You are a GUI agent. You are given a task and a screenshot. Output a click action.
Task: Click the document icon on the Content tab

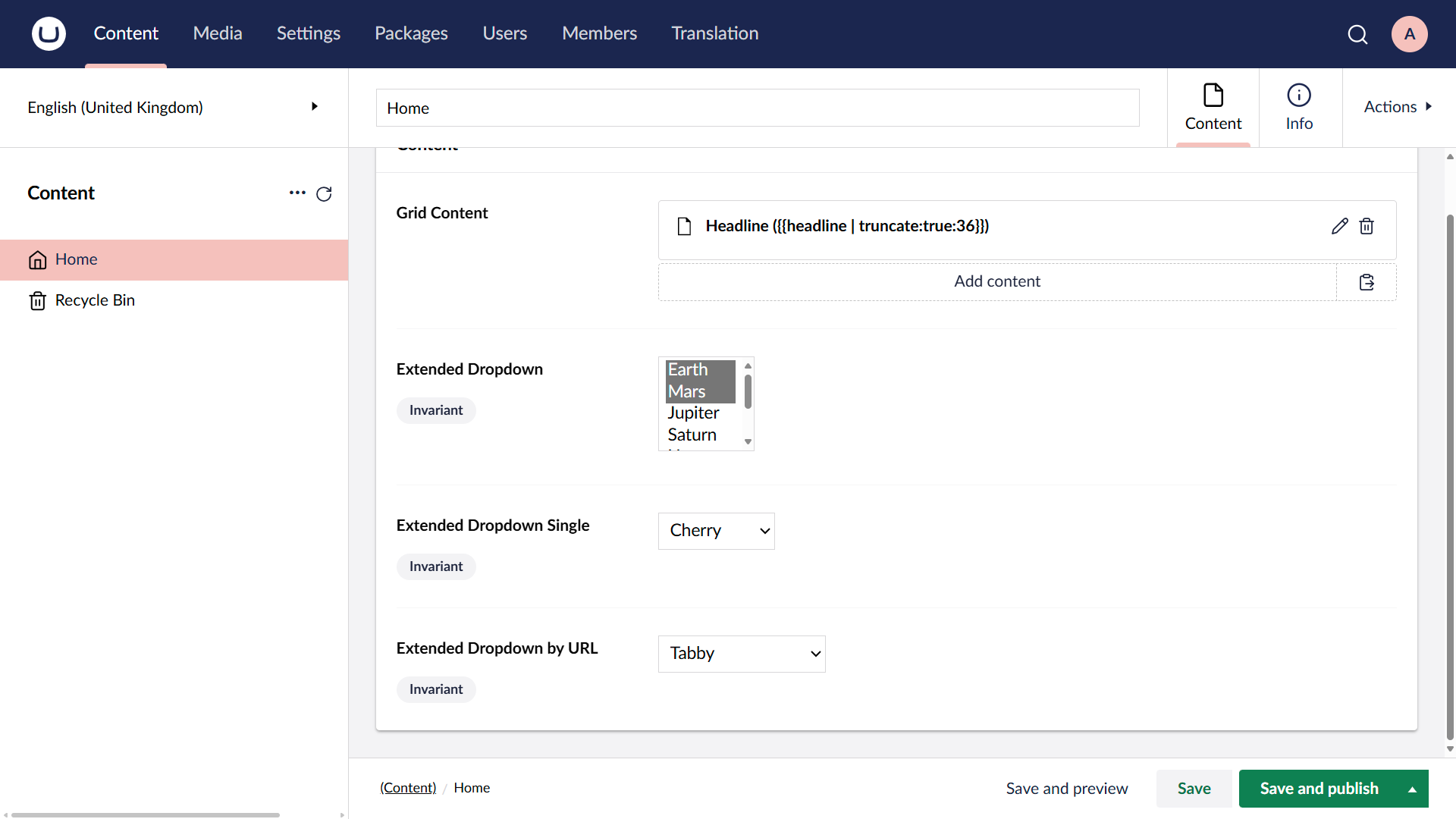coord(1213,96)
